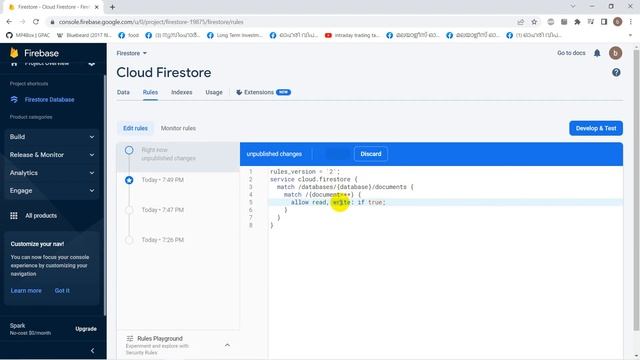Switch to the Data tab
The width and height of the screenshot is (640, 360).
(123, 92)
